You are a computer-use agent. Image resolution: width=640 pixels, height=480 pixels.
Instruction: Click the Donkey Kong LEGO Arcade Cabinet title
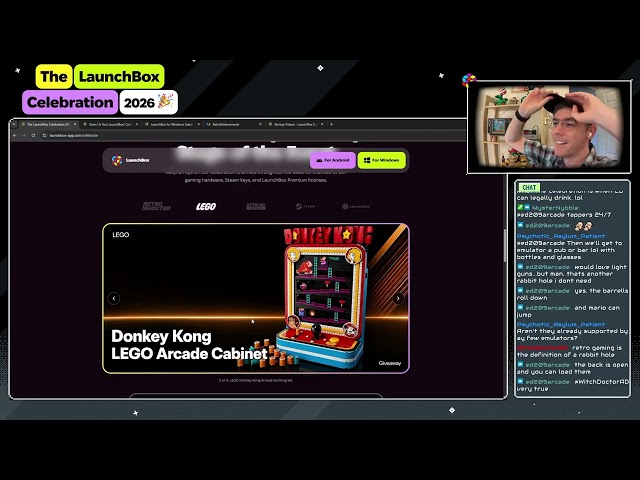[x=189, y=344]
